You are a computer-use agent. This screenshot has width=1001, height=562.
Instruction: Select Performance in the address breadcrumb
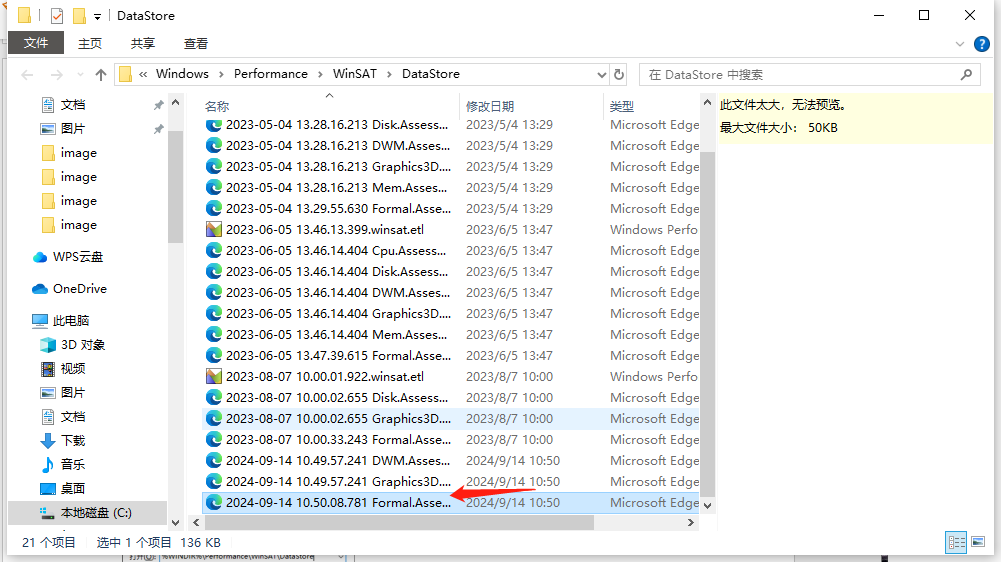click(x=271, y=74)
